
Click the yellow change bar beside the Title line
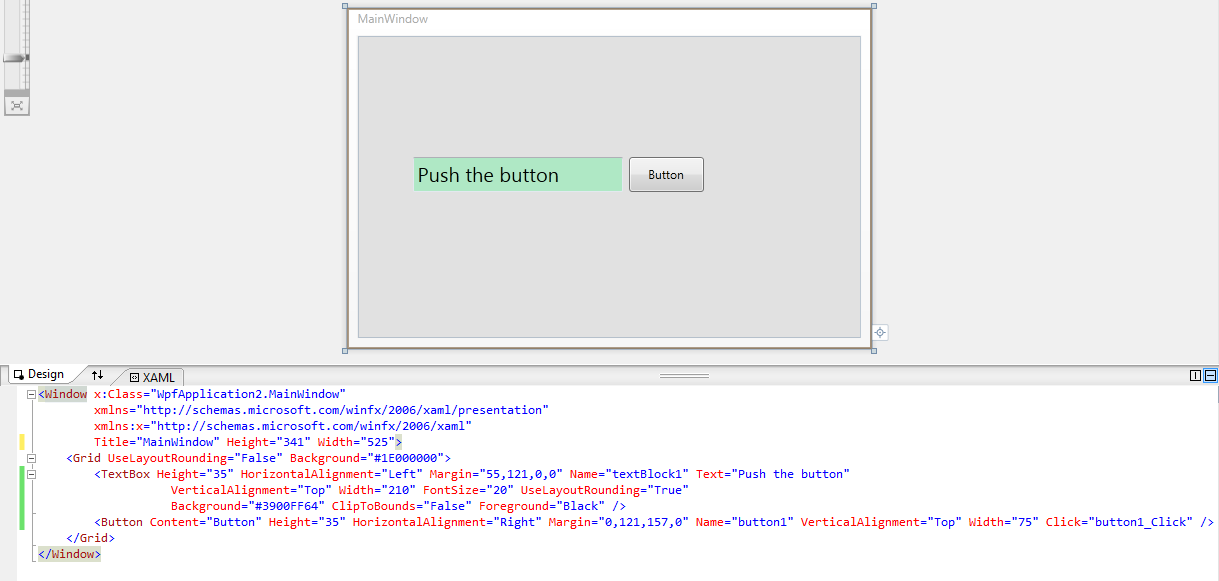[x=21, y=441]
